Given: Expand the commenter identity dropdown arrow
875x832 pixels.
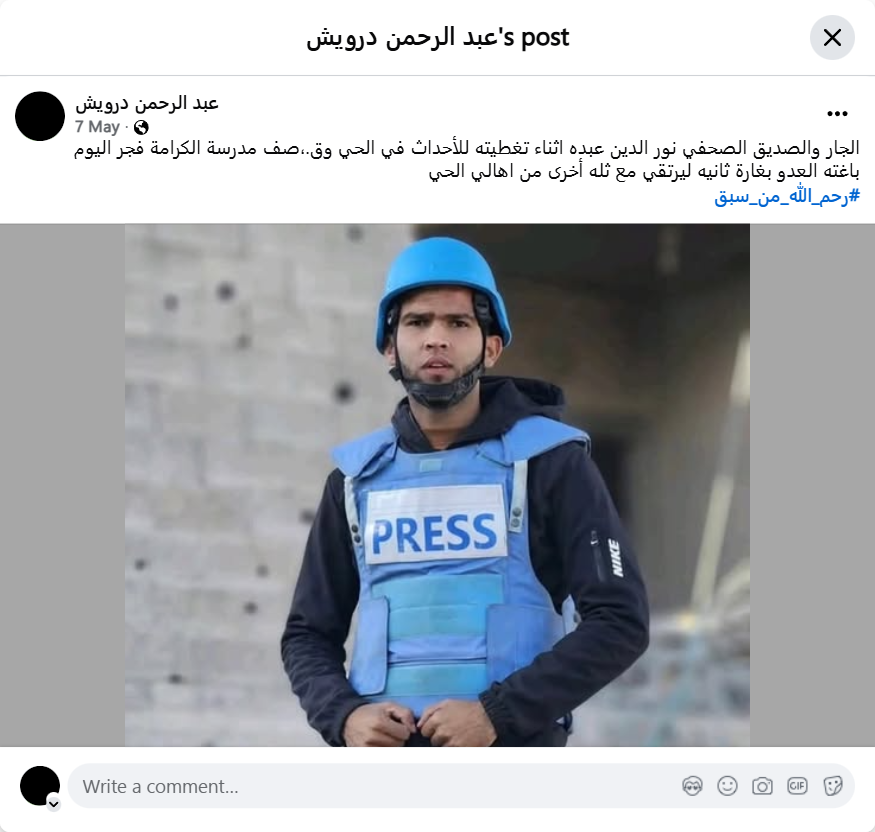Looking at the screenshot, I should click(x=54, y=804).
